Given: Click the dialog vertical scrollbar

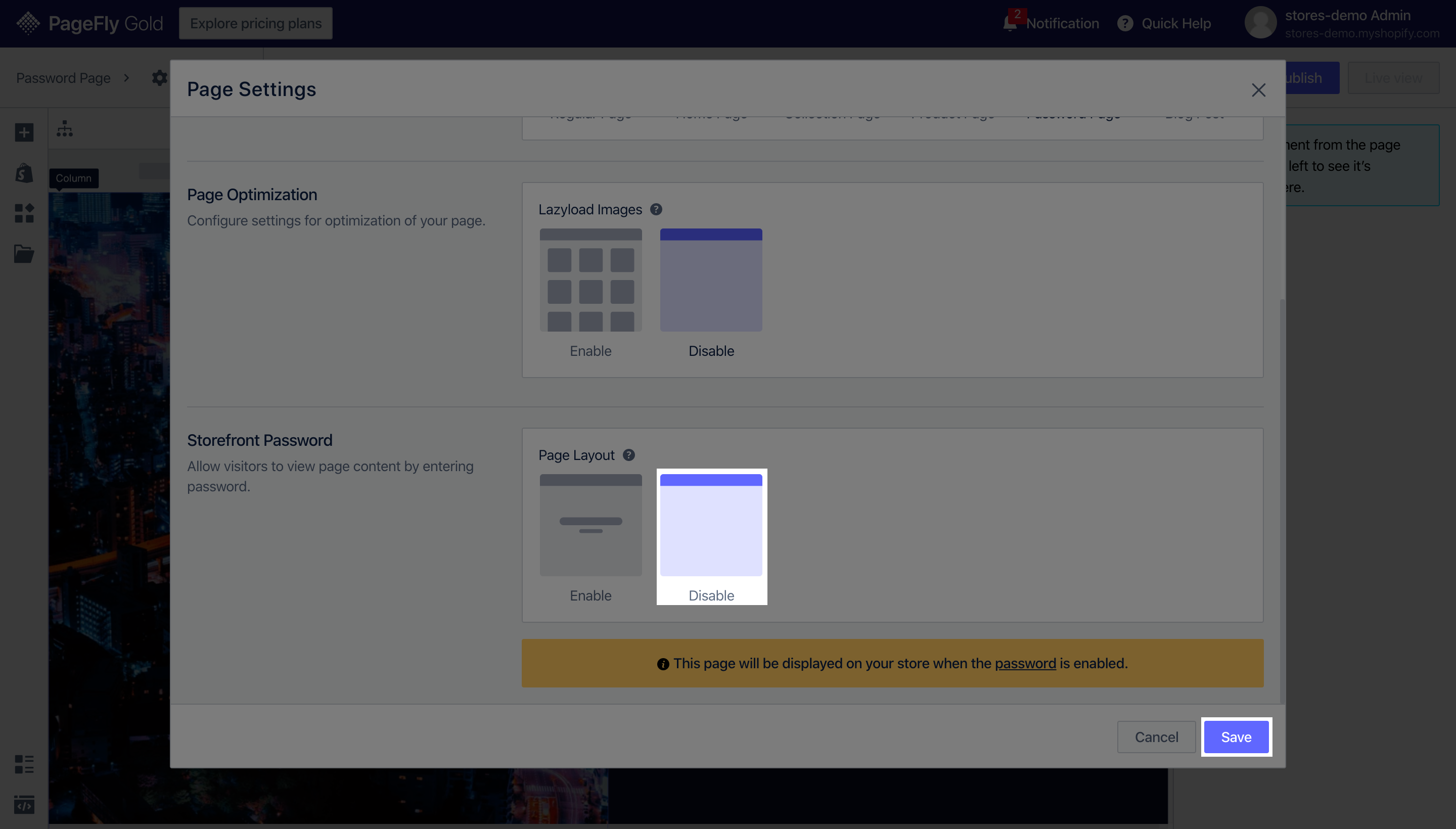Looking at the screenshot, I should pyautogui.click(x=1282, y=501).
